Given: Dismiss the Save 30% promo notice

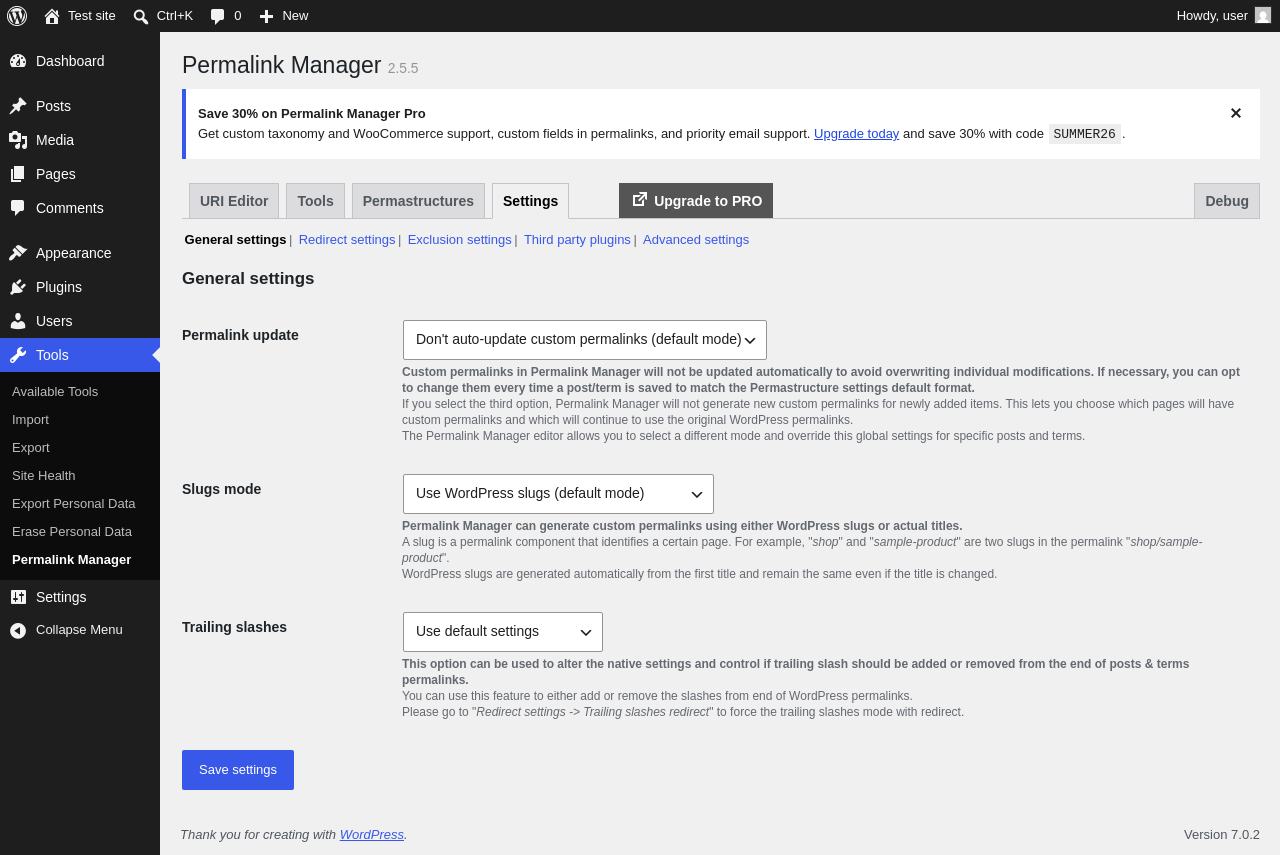Looking at the screenshot, I should [x=1236, y=113].
